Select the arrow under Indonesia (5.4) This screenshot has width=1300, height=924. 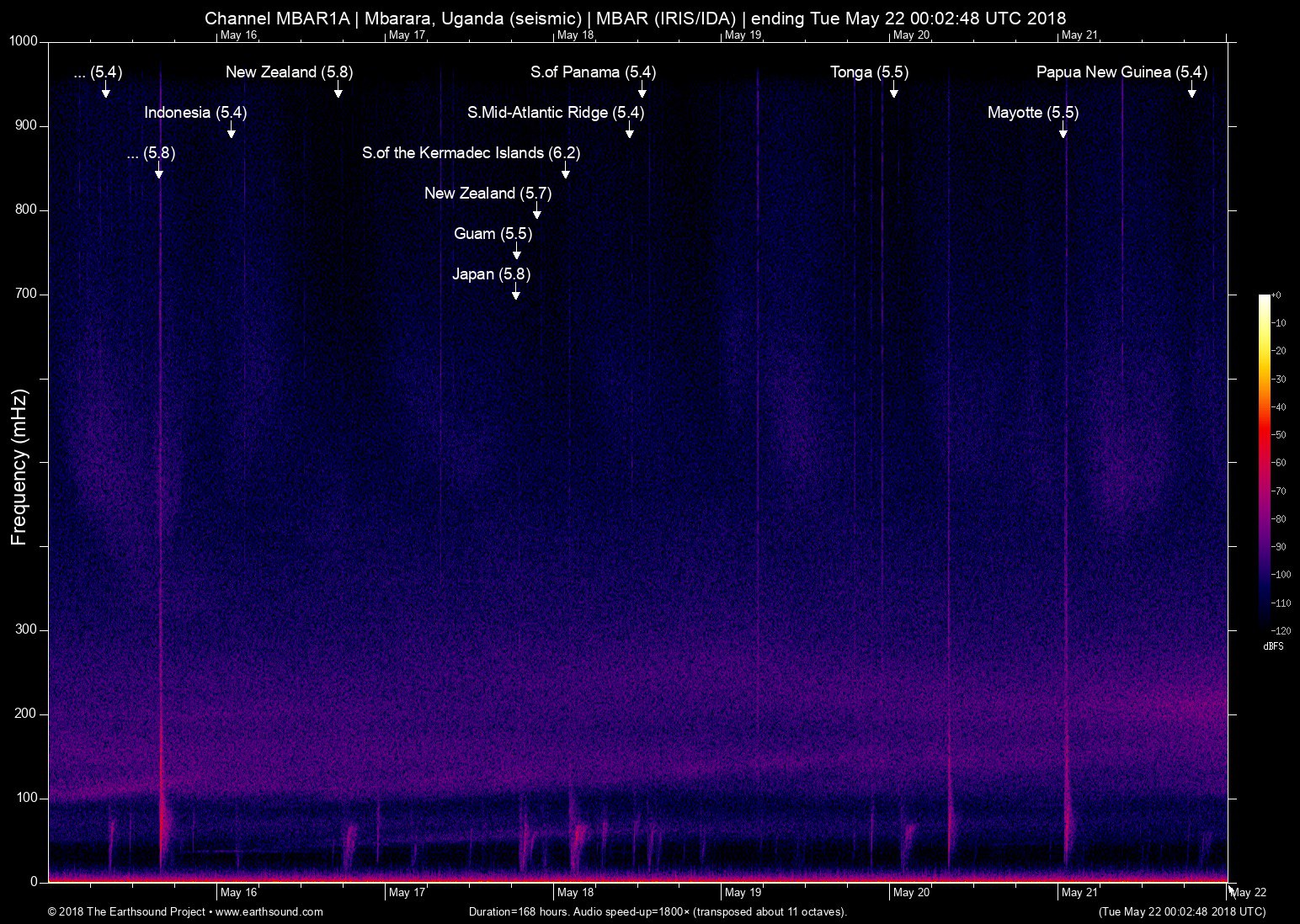(231, 131)
